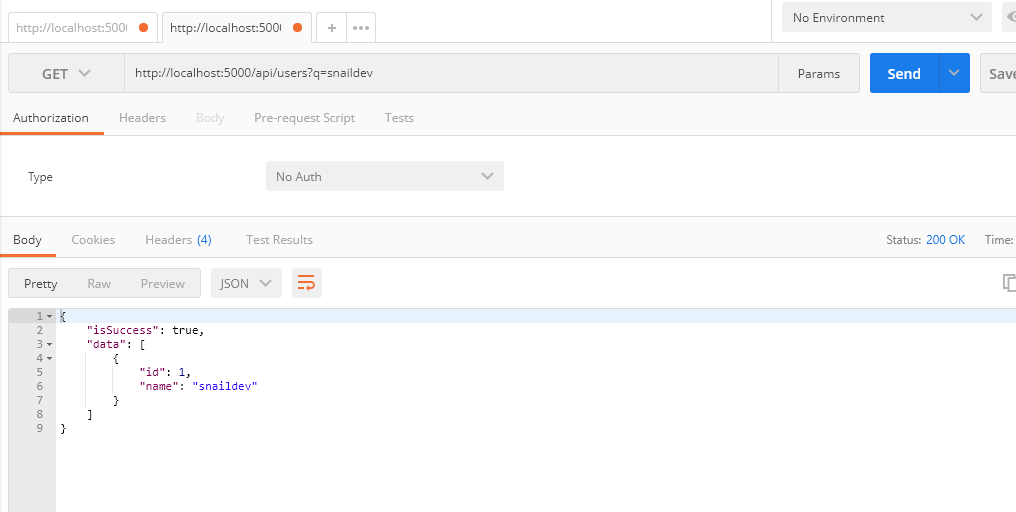Click line number 9 in response gutter

pyautogui.click(x=40, y=428)
